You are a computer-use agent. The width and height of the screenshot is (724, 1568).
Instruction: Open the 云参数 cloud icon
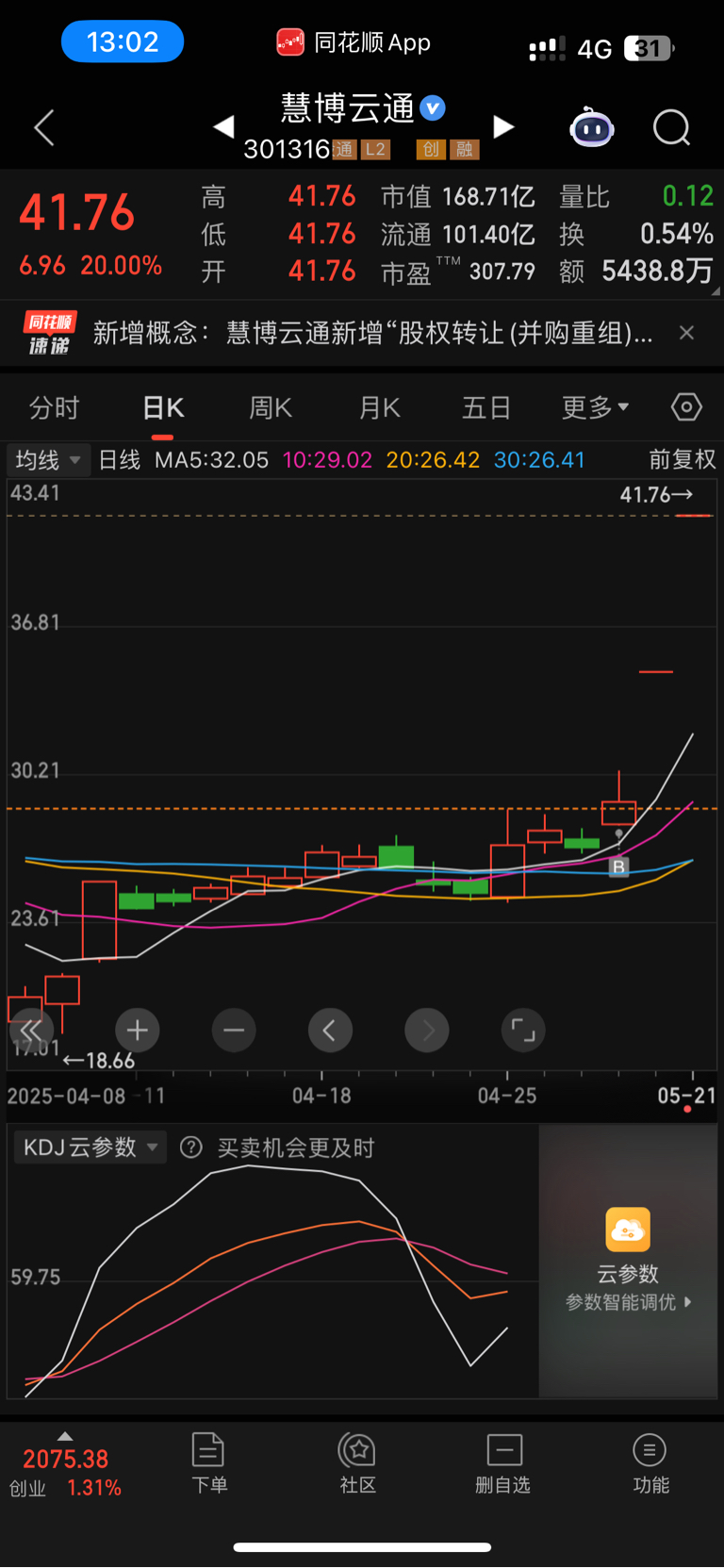628,1230
